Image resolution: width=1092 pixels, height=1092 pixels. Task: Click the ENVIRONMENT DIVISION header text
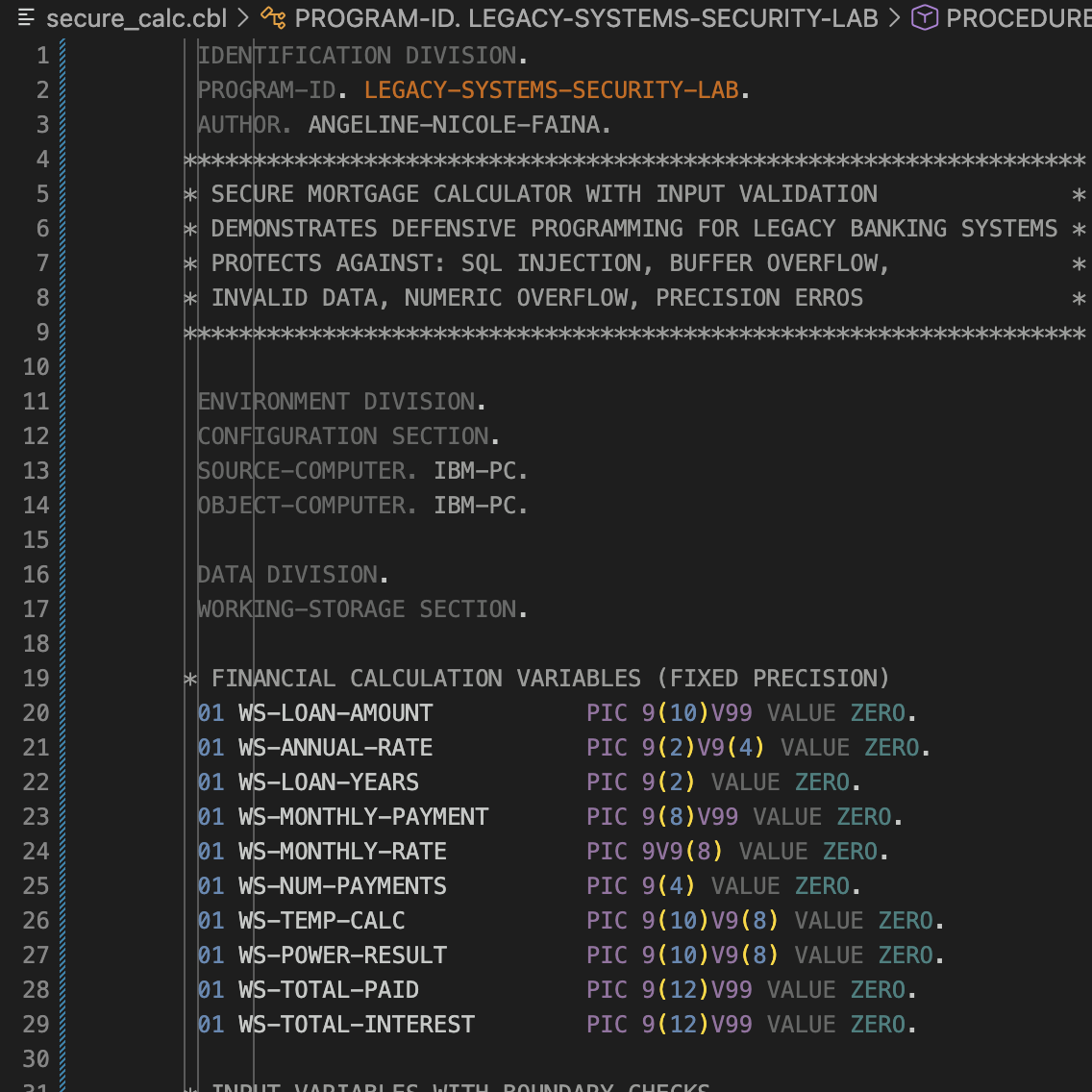click(341, 402)
